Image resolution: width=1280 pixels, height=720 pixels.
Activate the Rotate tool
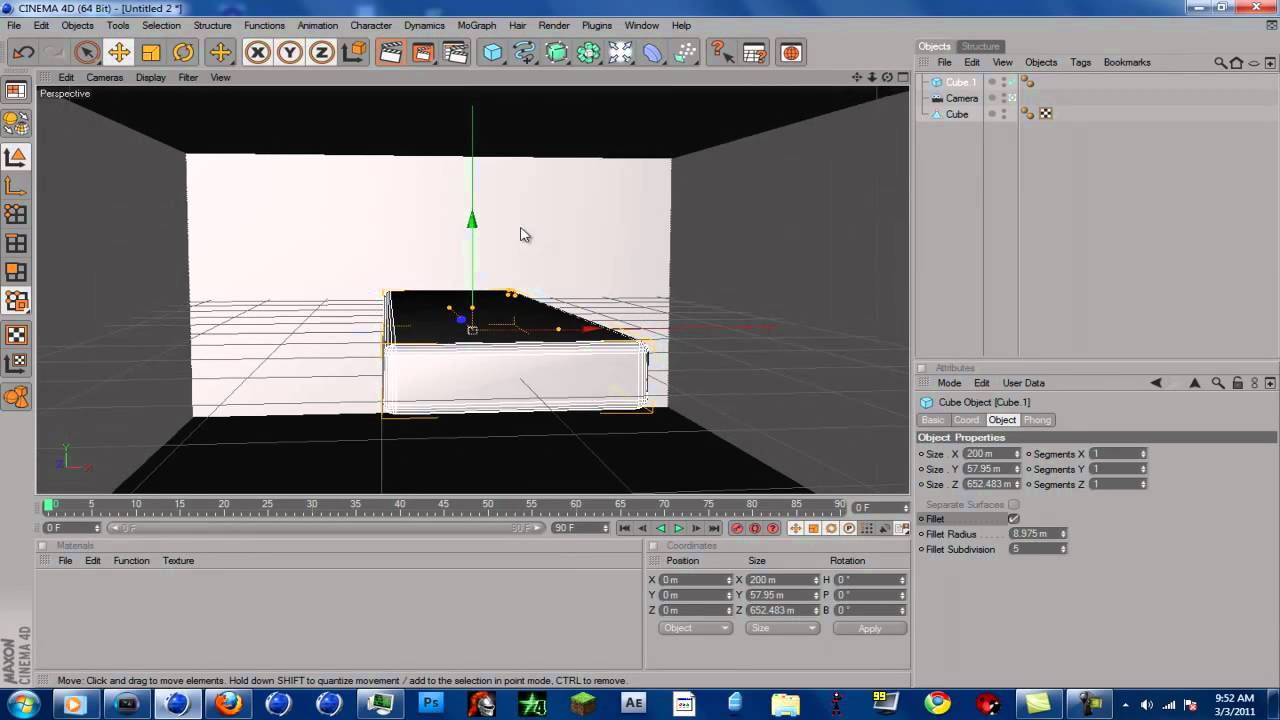(x=183, y=53)
